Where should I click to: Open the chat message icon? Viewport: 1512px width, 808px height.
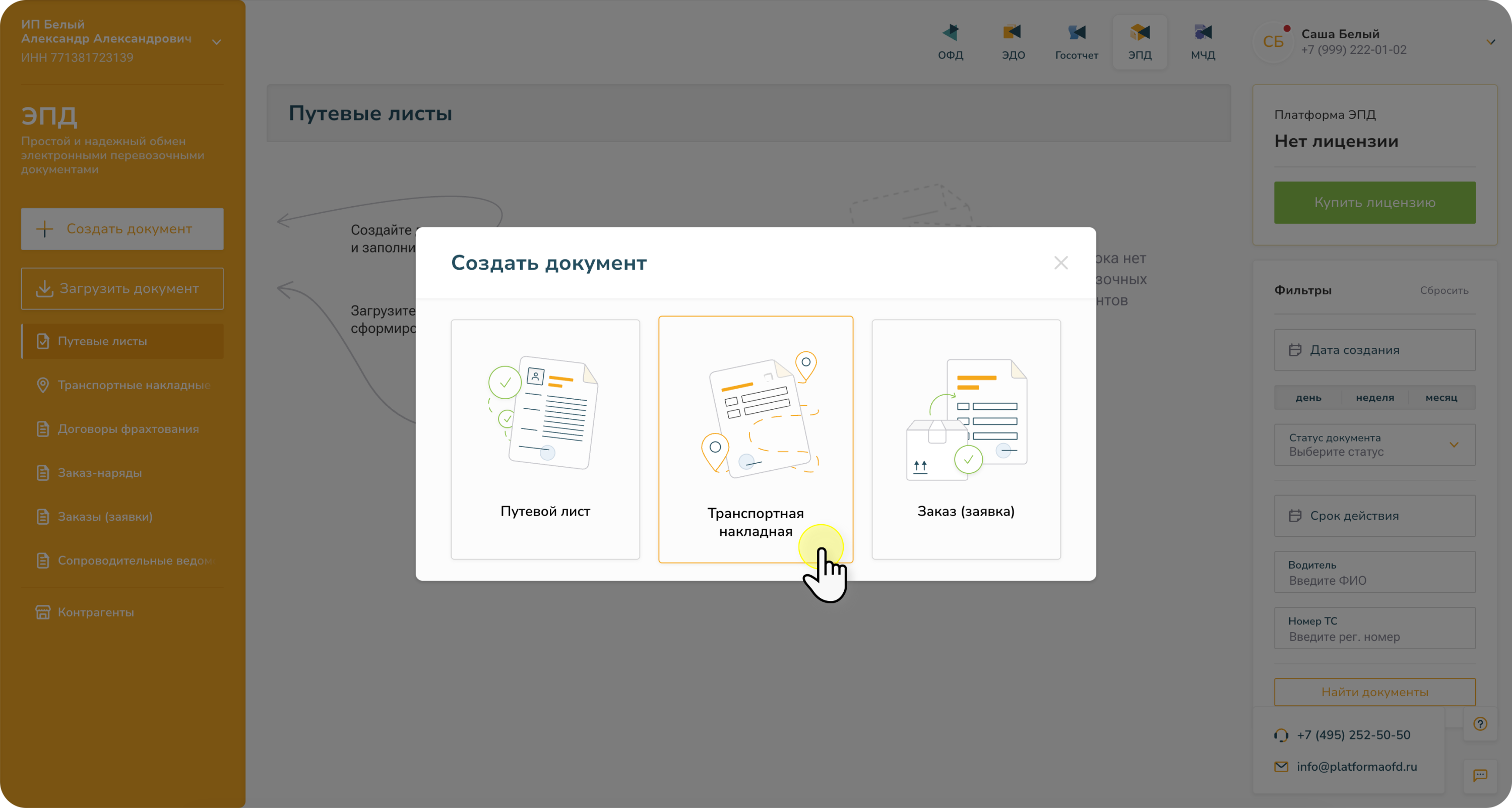point(1480,775)
